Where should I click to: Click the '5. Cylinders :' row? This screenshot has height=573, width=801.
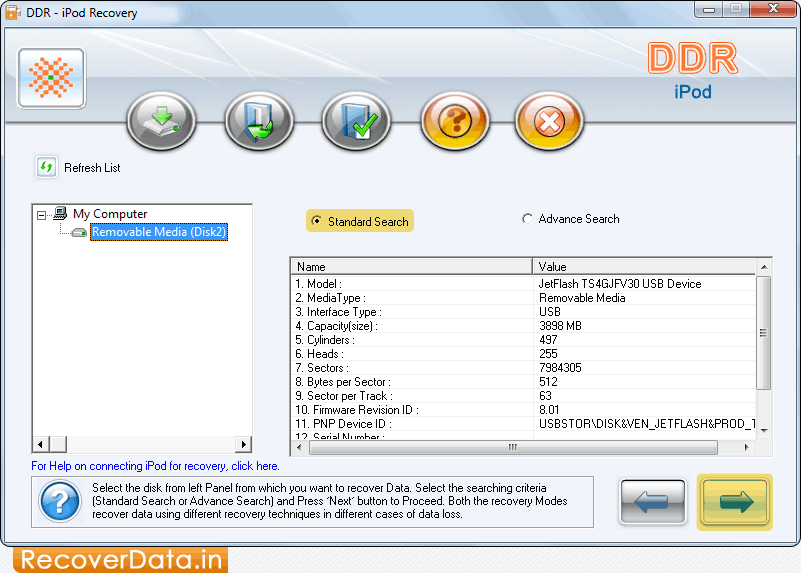[523, 340]
